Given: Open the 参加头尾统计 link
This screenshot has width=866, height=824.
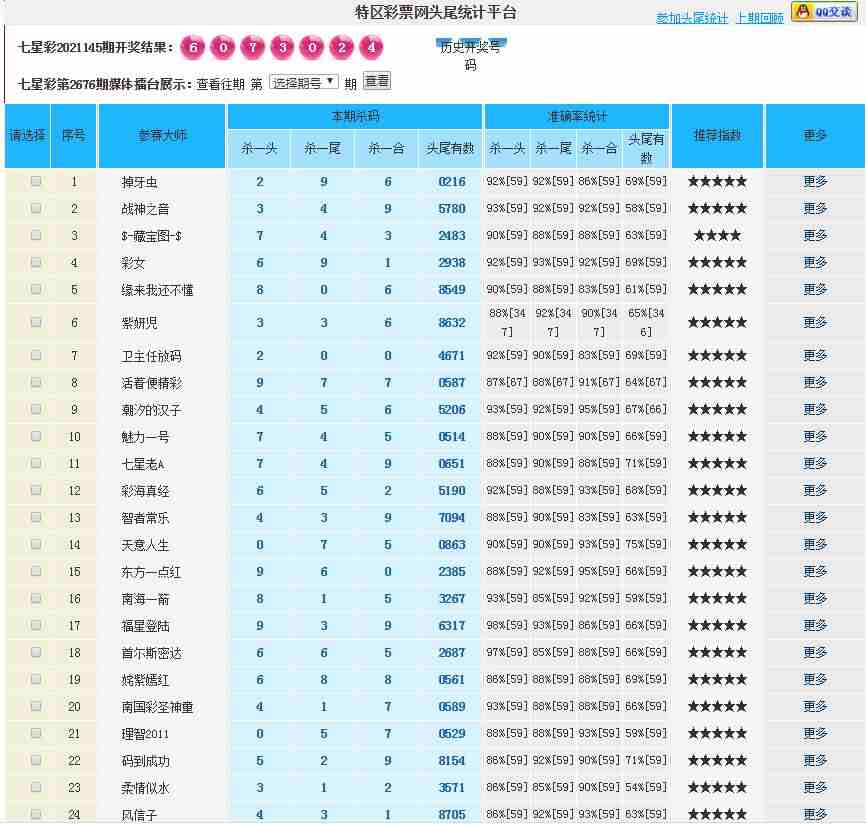Looking at the screenshot, I should click(x=692, y=18).
